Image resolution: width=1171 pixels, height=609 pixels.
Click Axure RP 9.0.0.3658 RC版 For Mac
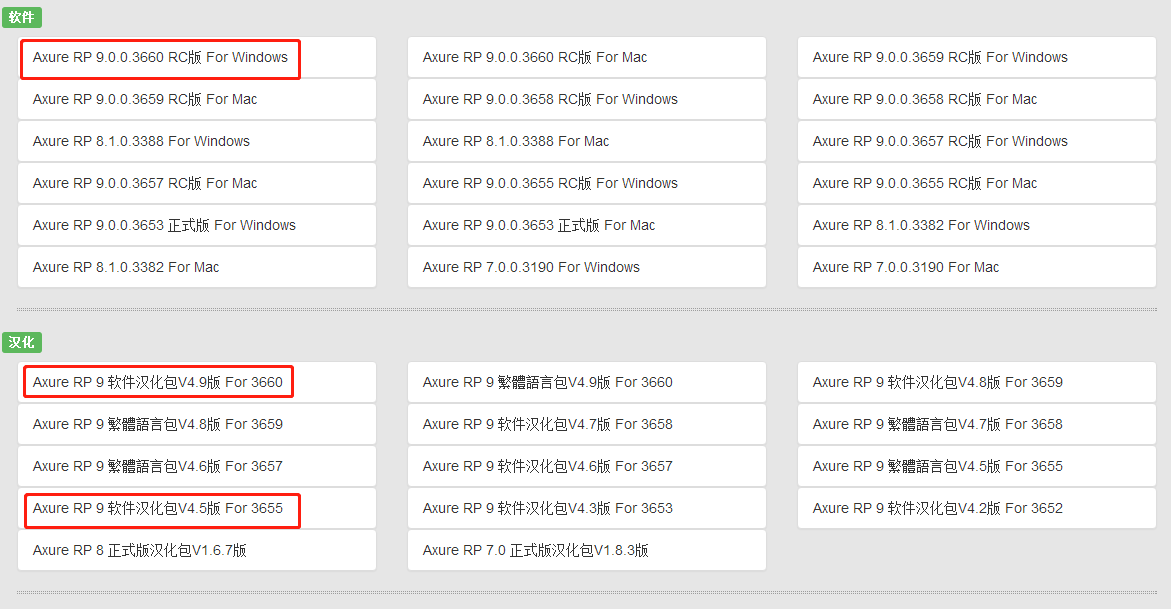click(976, 99)
